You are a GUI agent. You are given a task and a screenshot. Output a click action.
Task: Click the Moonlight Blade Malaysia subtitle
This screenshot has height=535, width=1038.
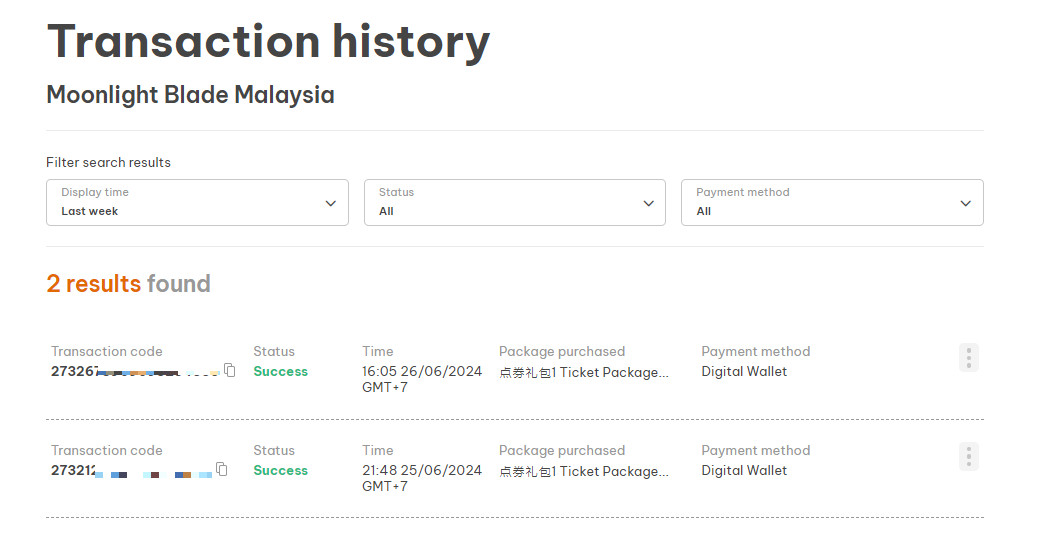click(x=190, y=95)
